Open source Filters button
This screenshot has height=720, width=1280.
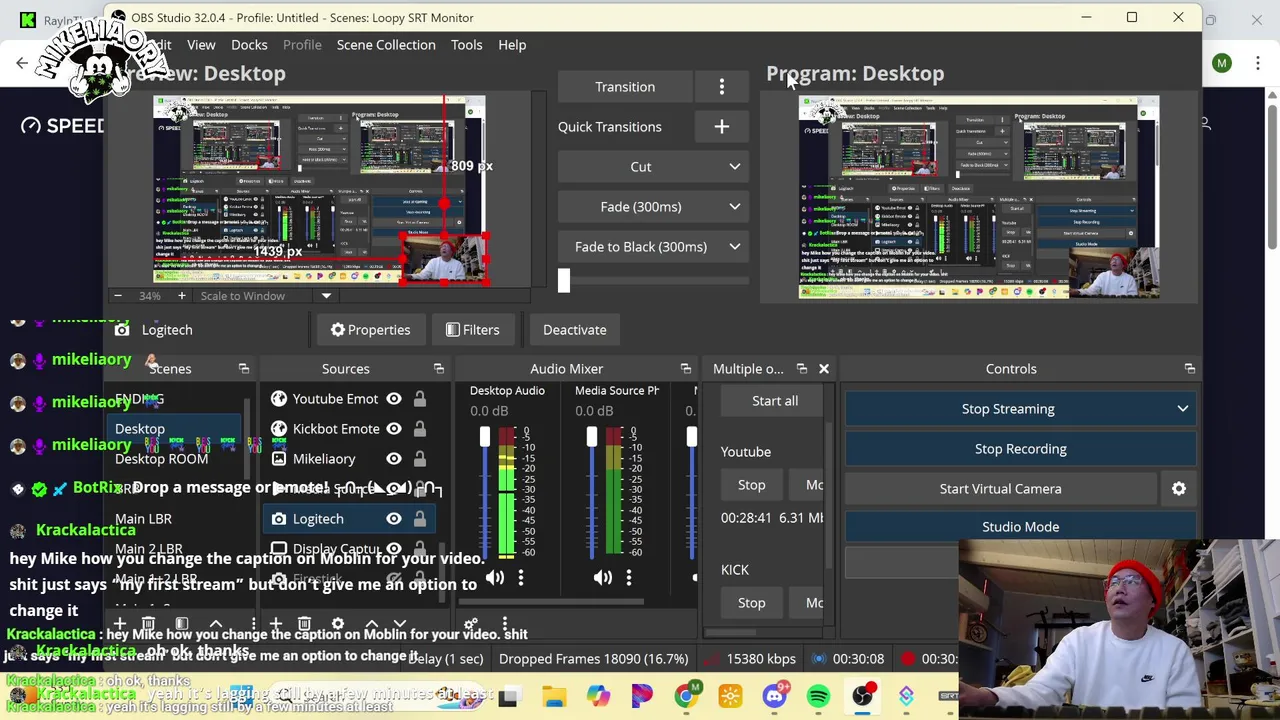tap(473, 330)
